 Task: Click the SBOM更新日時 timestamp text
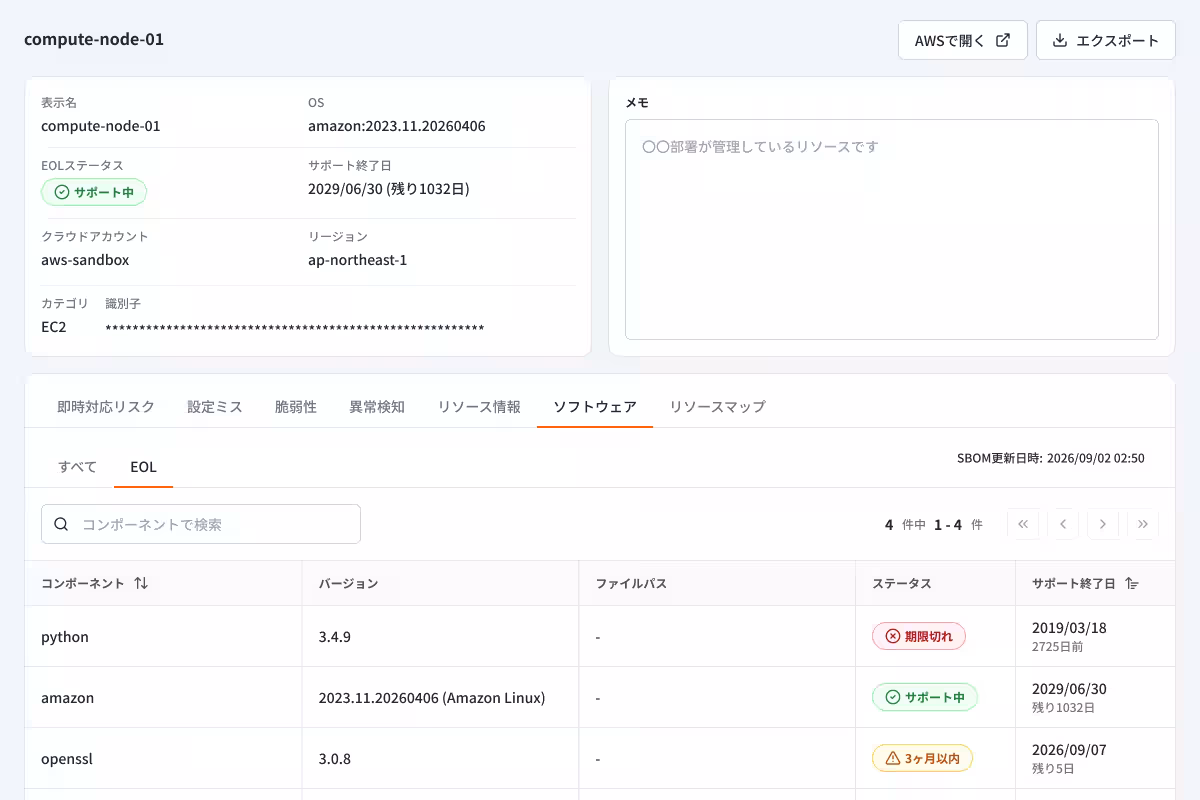(x=1051, y=458)
